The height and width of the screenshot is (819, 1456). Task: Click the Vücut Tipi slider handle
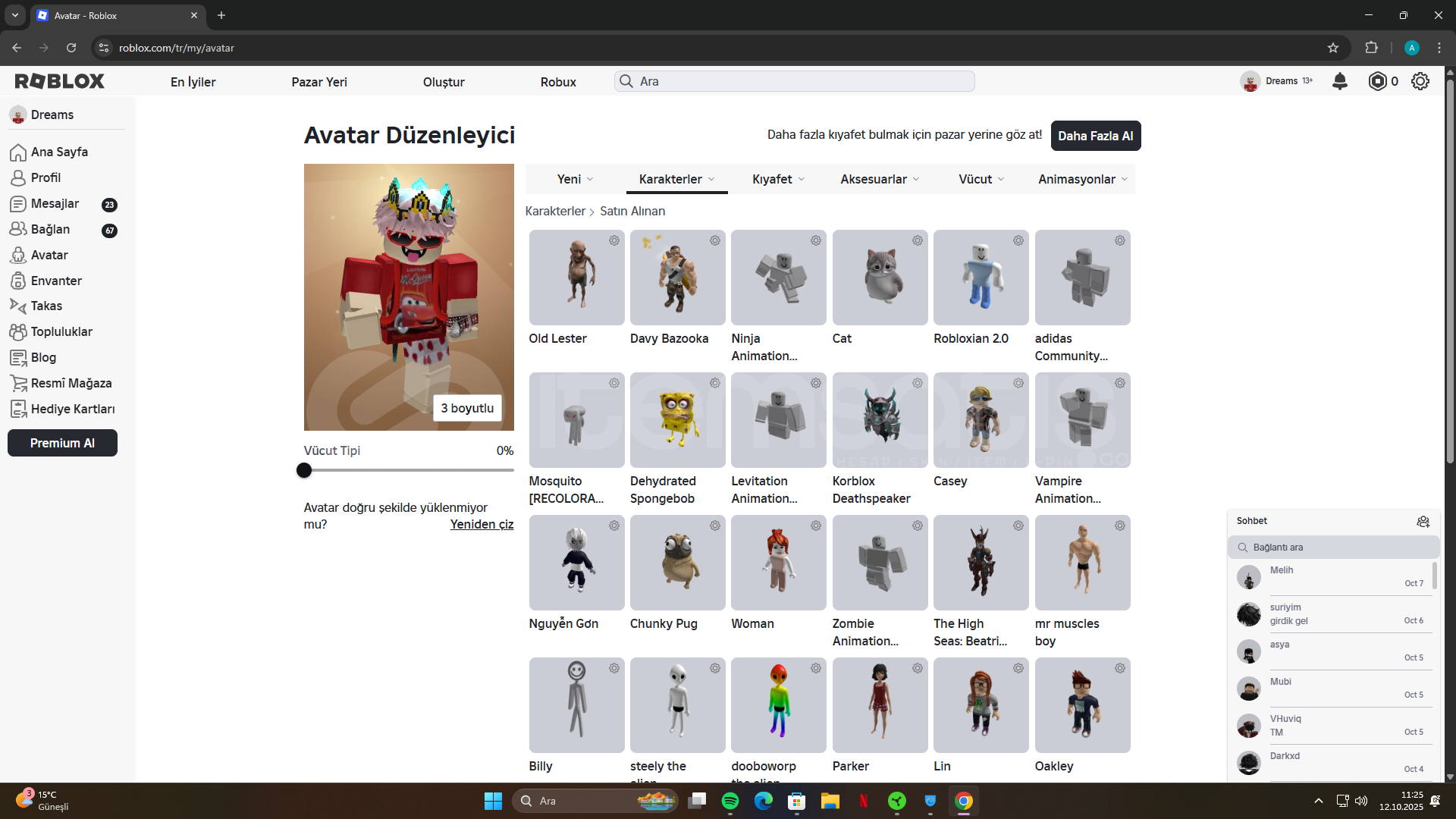coord(304,470)
